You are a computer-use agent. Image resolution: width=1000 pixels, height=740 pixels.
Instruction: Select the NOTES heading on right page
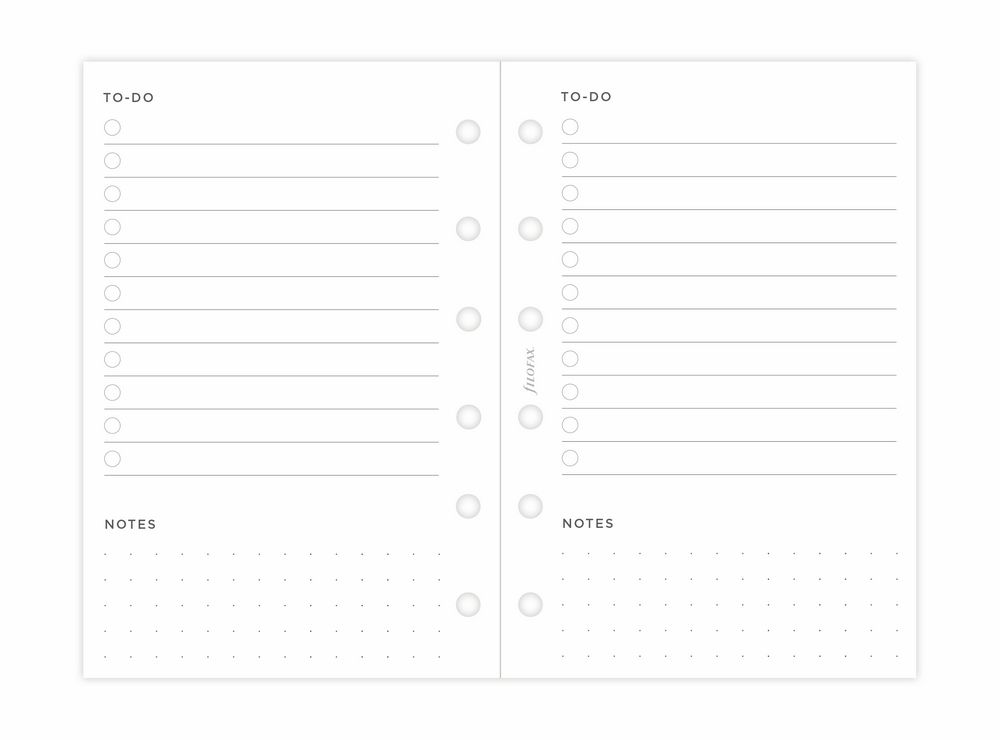click(x=588, y=524)
